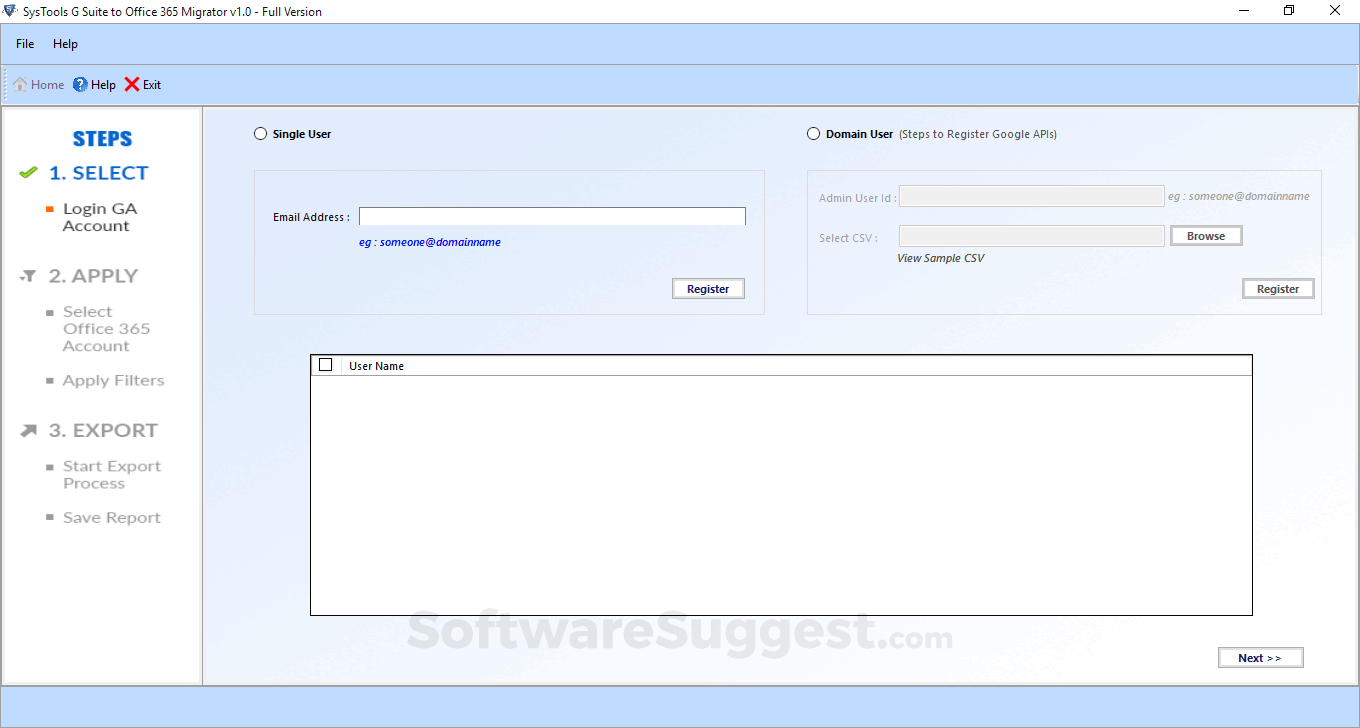1360x728 pixels.
Task: Close the Migrator window
Action: tap(1336, 11)
